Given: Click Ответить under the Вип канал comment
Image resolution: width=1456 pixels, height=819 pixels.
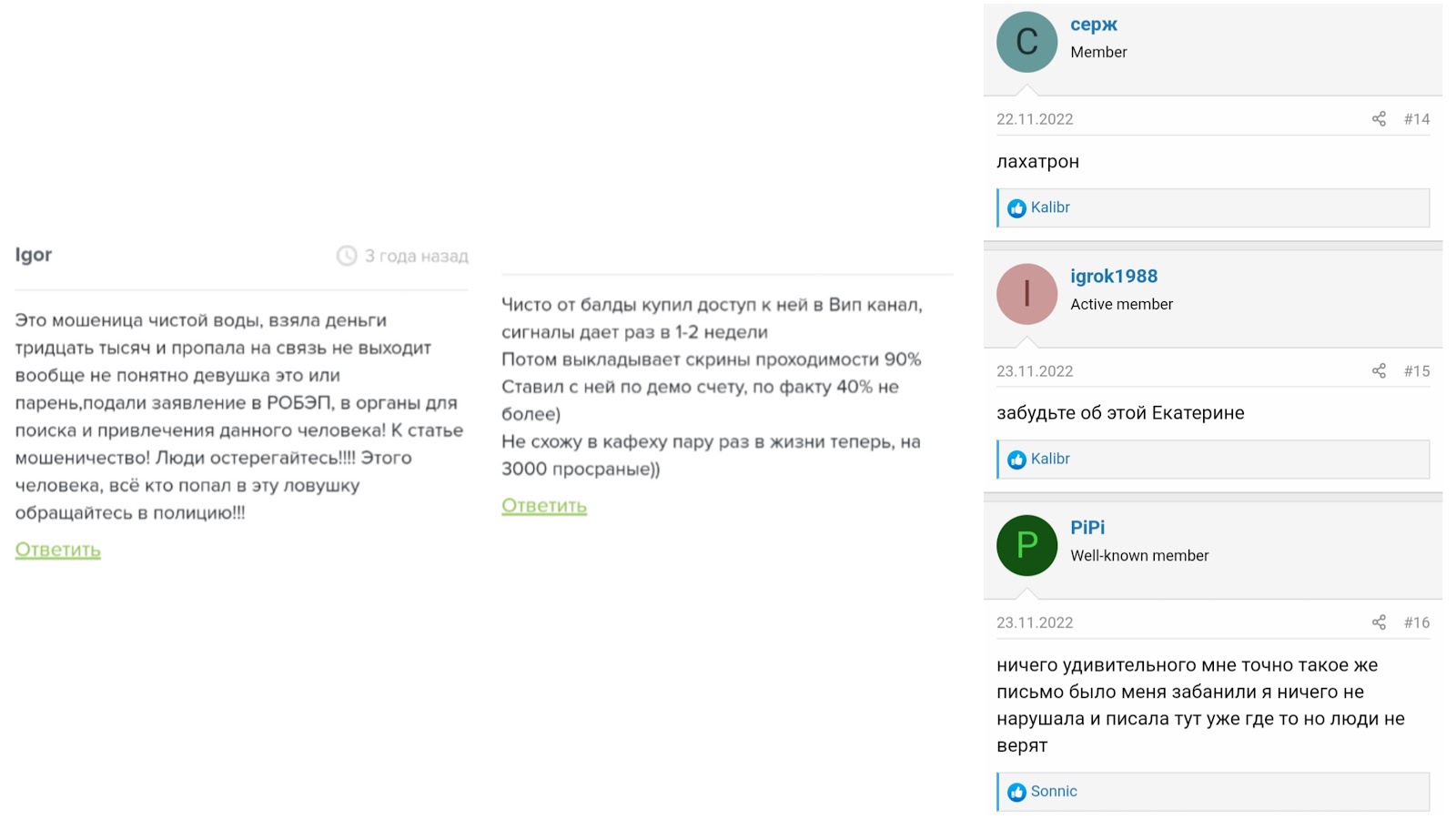Looking at the screenshot, I should (544, 506).
